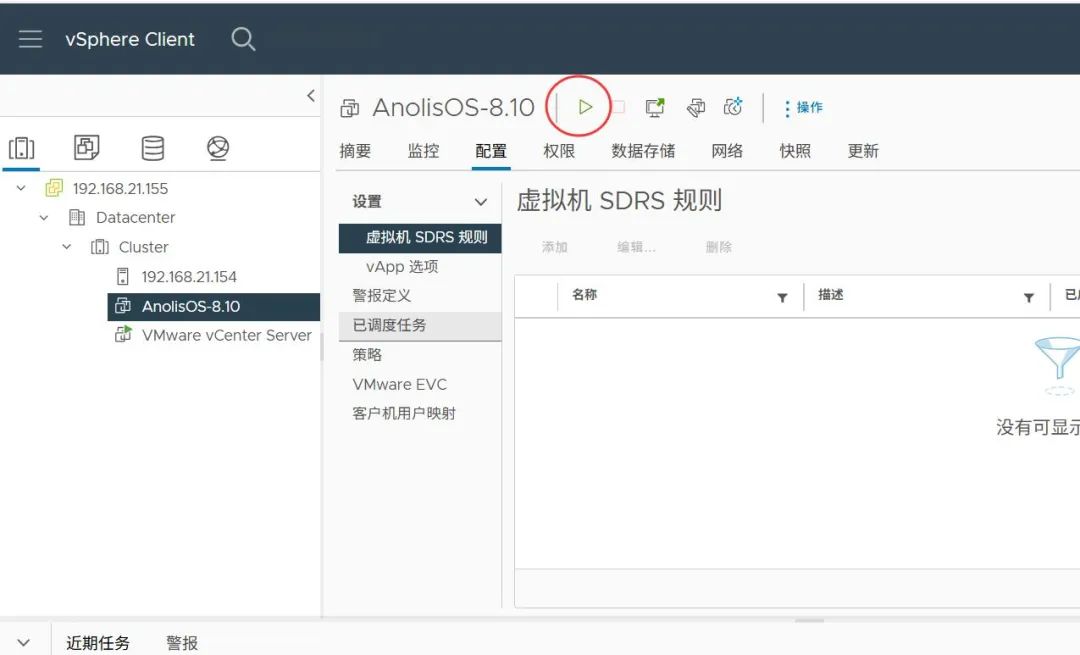Click the edit VM settings icon
1080x655 pixels.
click(x=696, y=107)
